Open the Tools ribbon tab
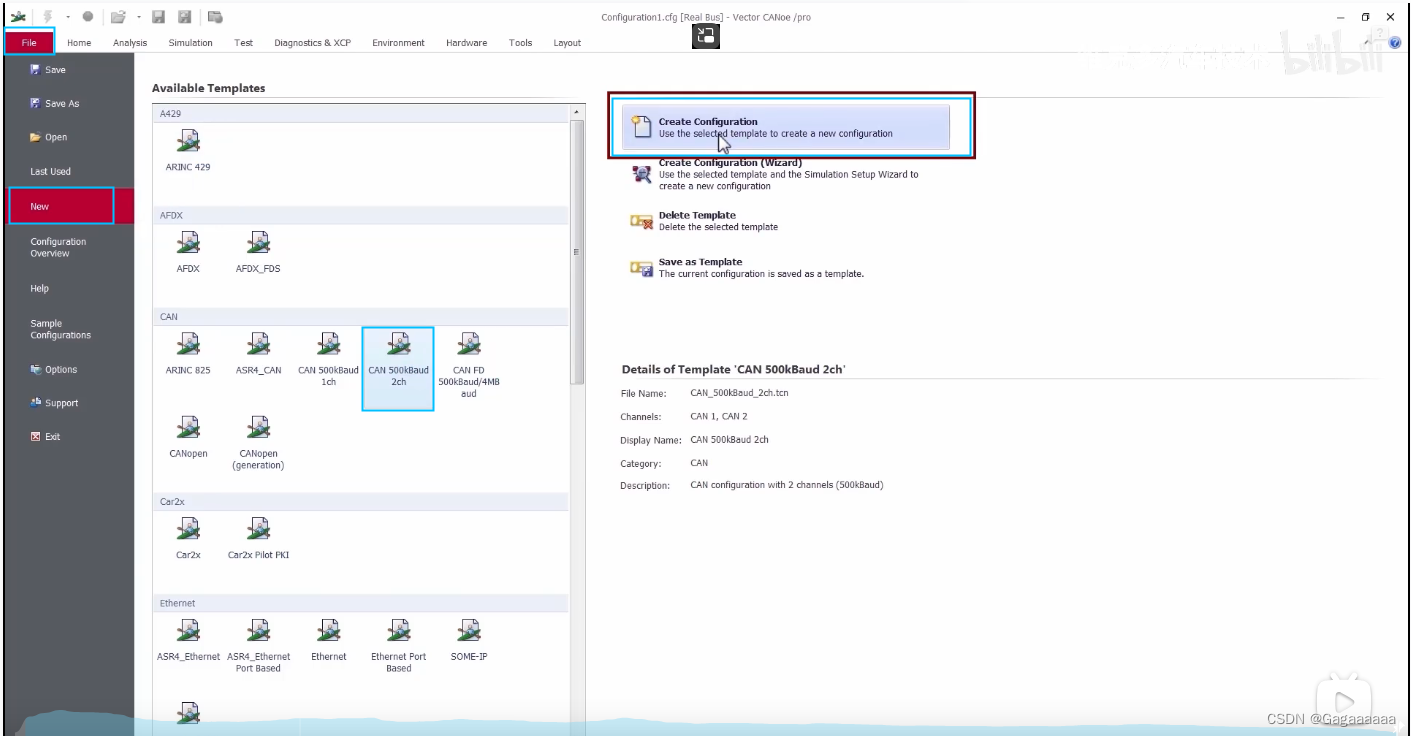The width and height of the screenshot is (1411, 736). [520, 43]
